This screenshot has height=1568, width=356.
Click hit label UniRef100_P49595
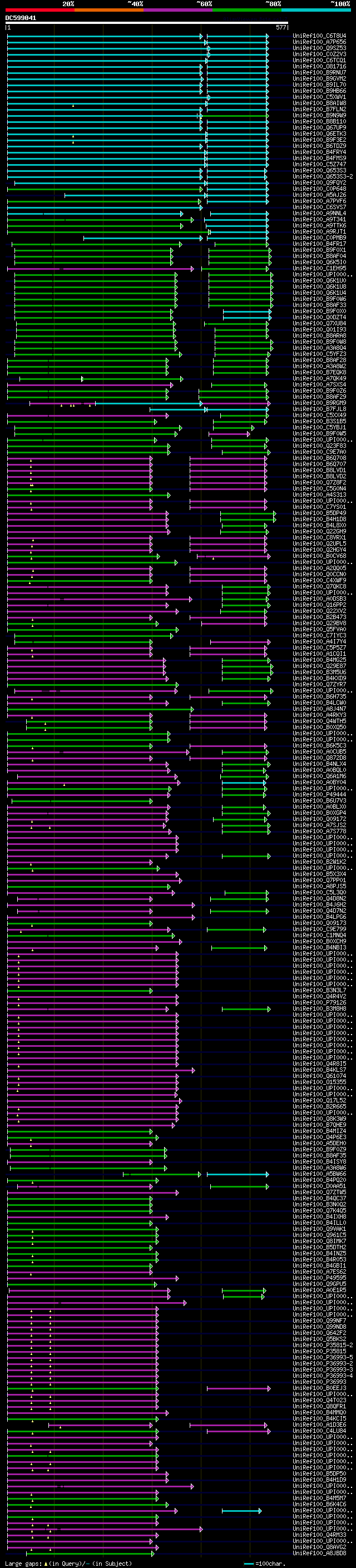[319, 1278]
